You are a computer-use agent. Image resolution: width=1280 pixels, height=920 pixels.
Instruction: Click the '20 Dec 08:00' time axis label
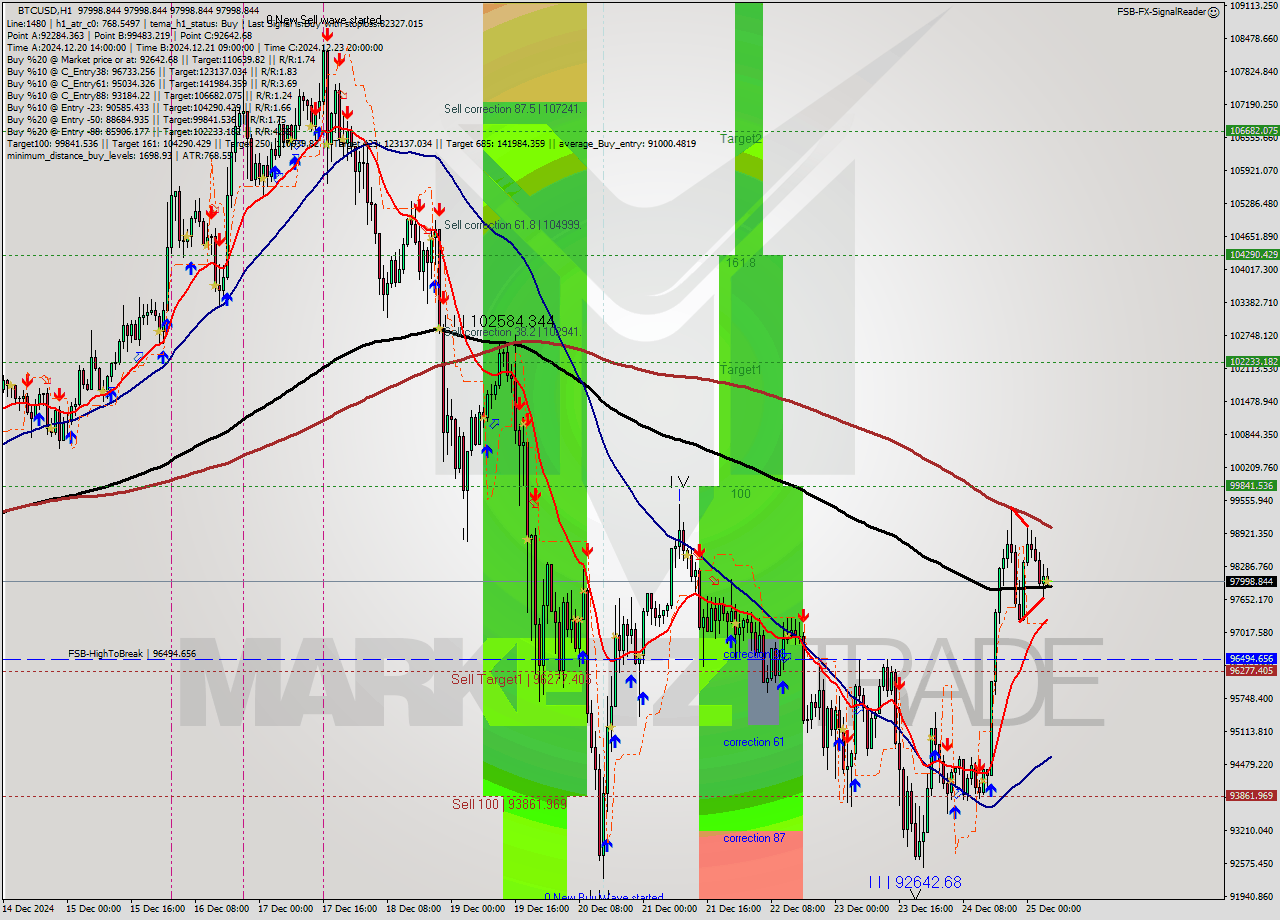coord(606,909)
